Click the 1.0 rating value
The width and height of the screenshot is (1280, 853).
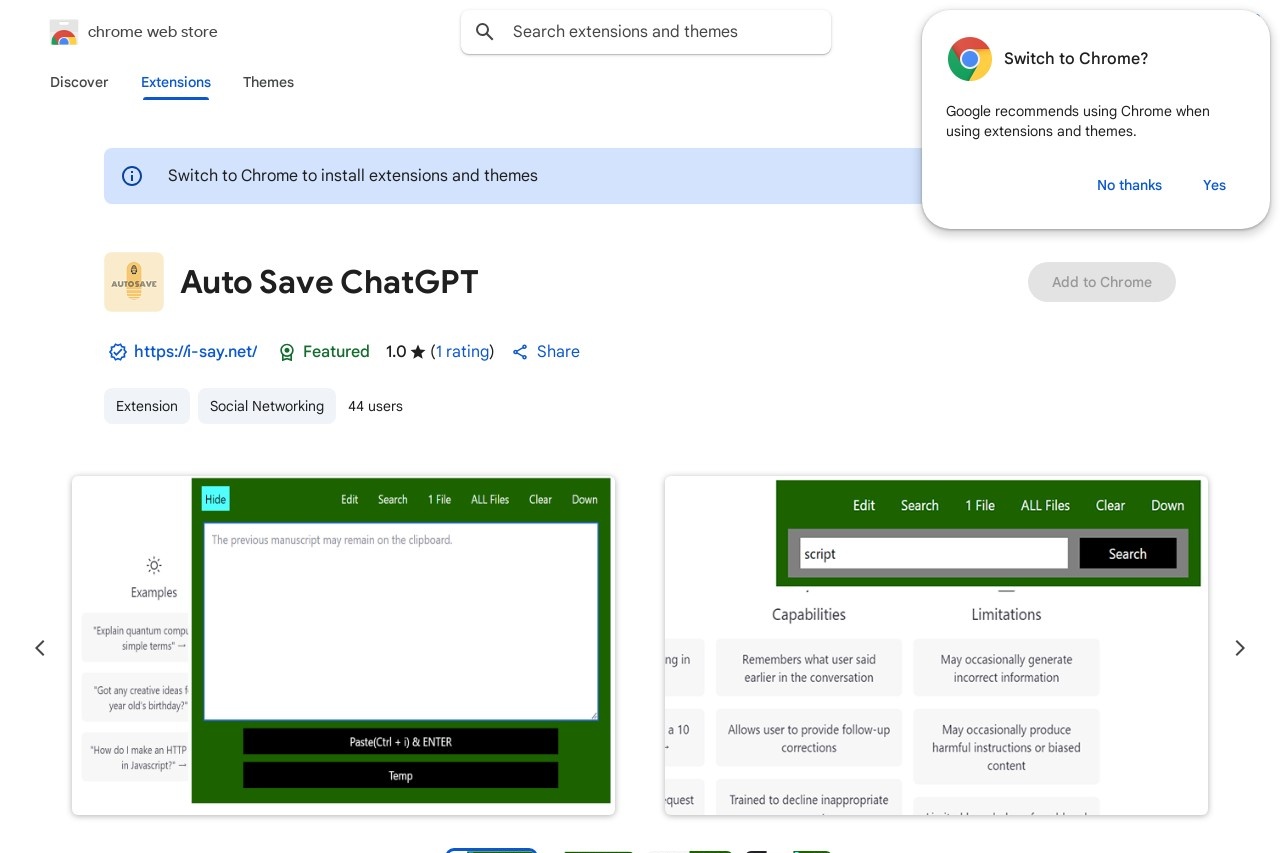(396, 352)
